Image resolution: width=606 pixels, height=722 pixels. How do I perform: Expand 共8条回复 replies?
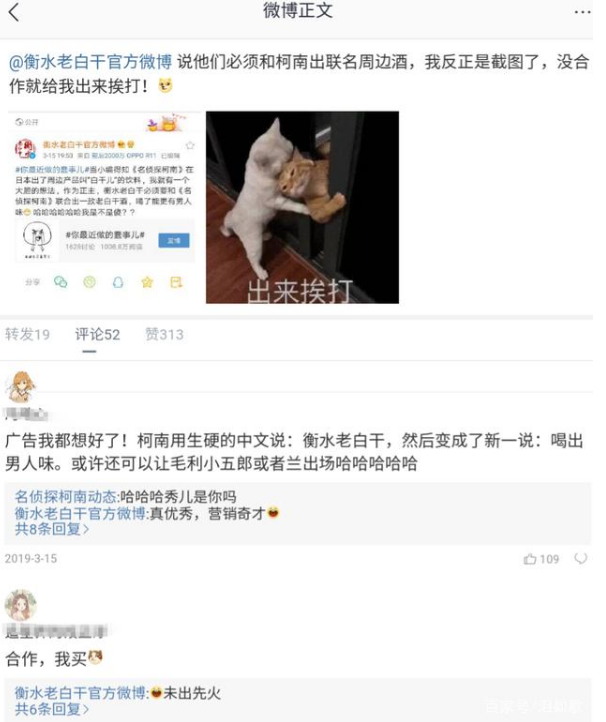[52, 529]
